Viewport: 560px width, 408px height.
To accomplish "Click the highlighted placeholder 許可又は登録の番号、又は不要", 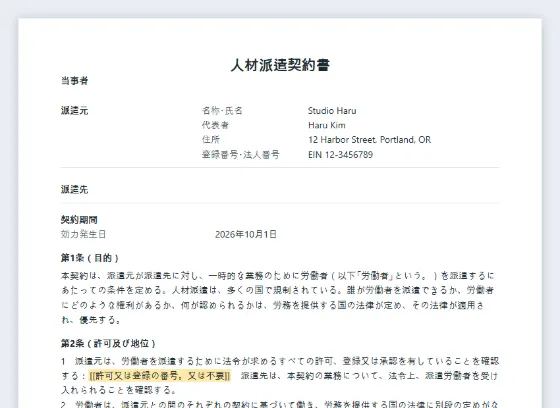I will (160, 376).
